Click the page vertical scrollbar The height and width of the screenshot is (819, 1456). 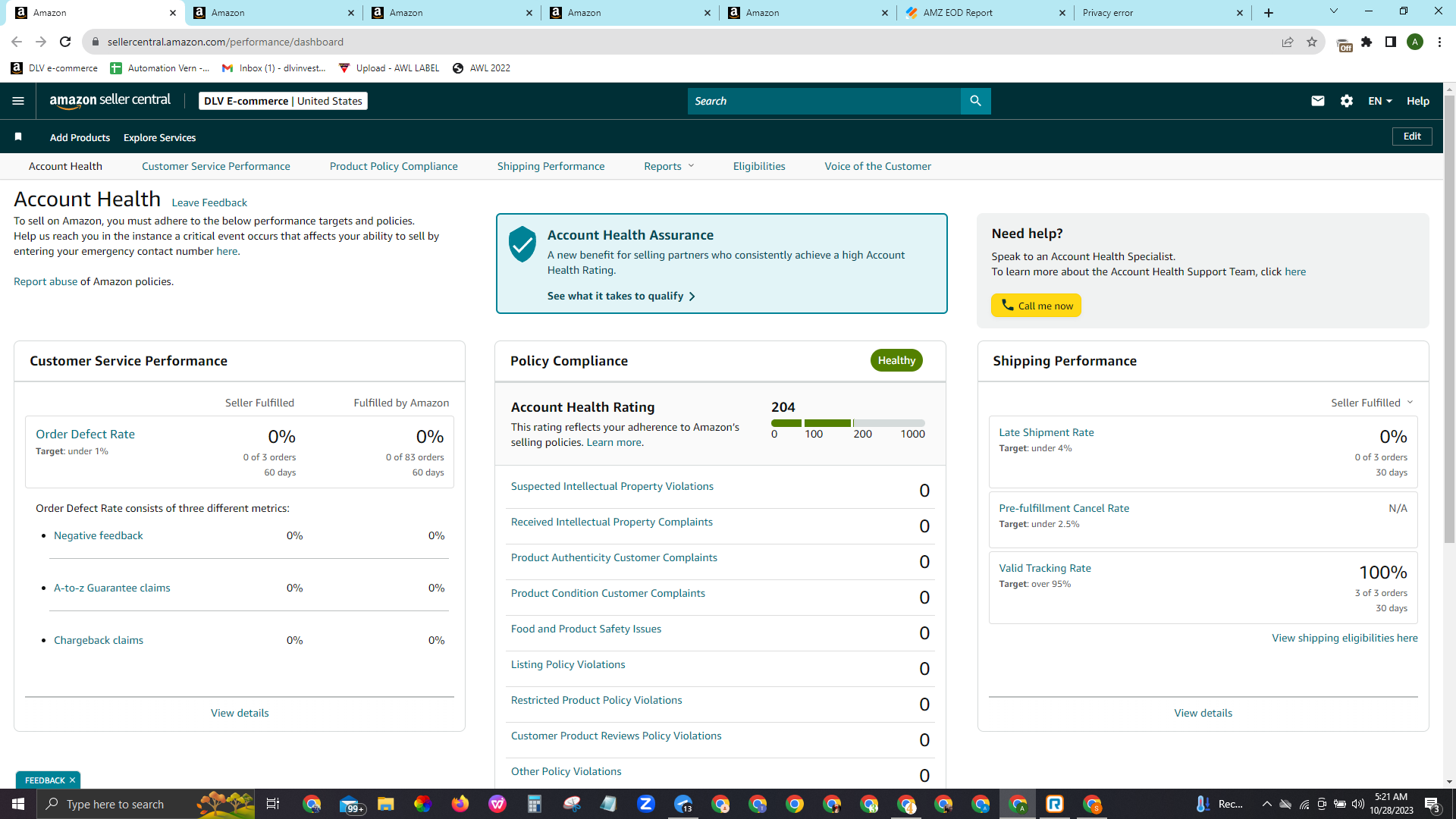(x=1449, y=318)
